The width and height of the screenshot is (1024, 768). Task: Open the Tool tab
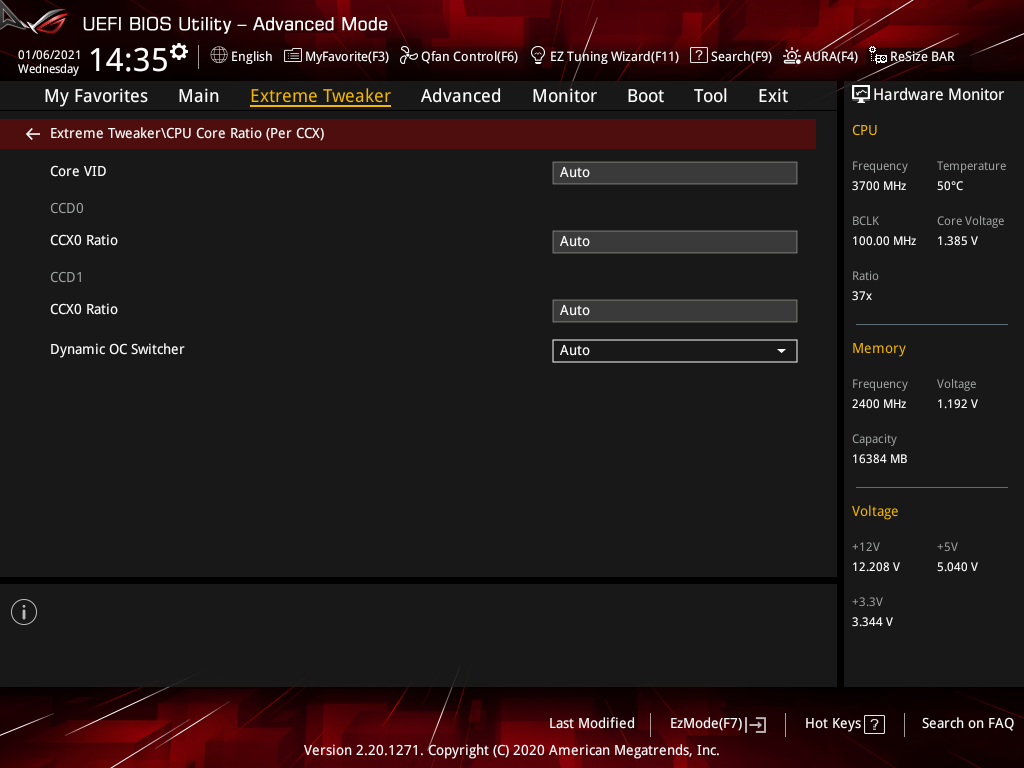coord(711,96)
